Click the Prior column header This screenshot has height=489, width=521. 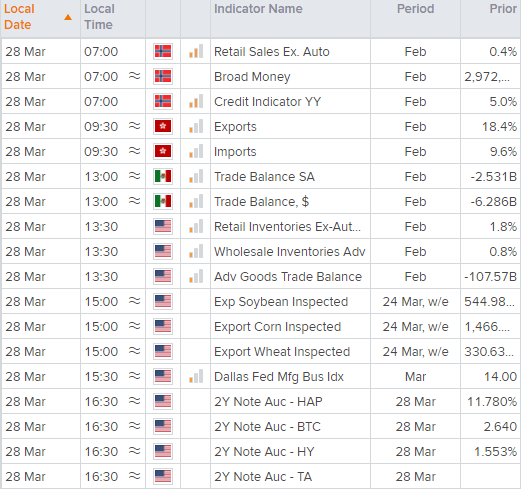pyautogui.click(x=503, y=9)
